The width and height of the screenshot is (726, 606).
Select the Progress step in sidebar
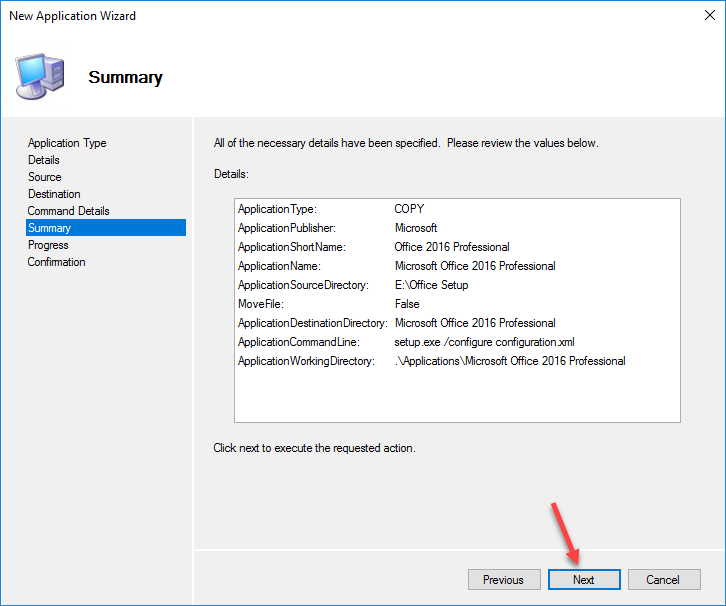(48, 245)
